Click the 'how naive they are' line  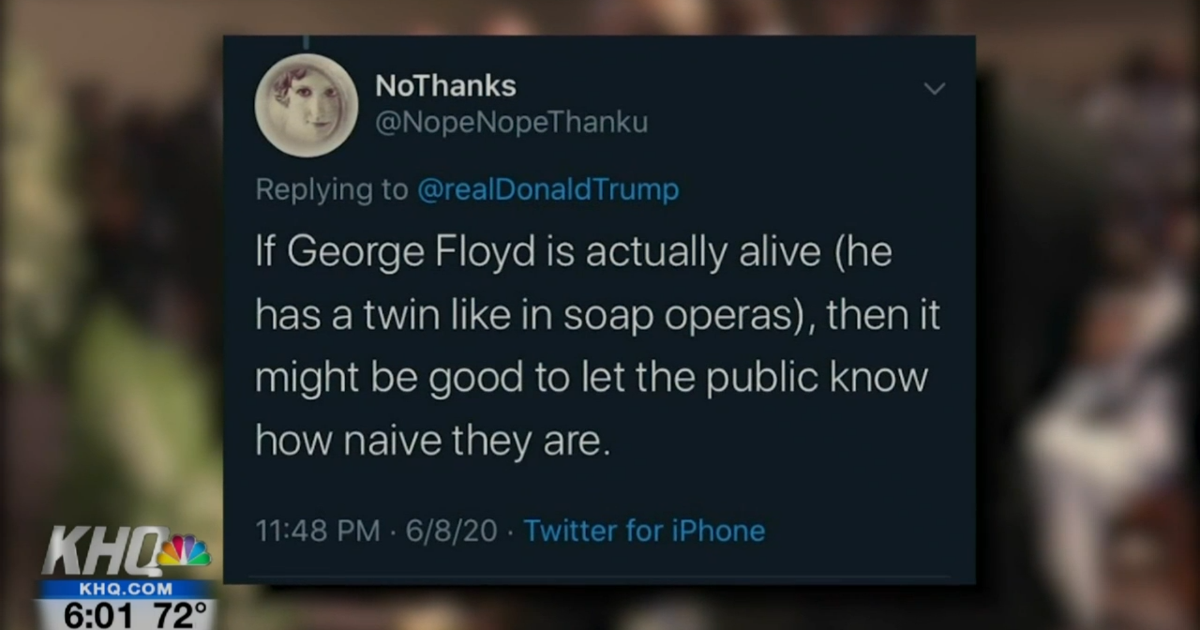click(432, 440)
